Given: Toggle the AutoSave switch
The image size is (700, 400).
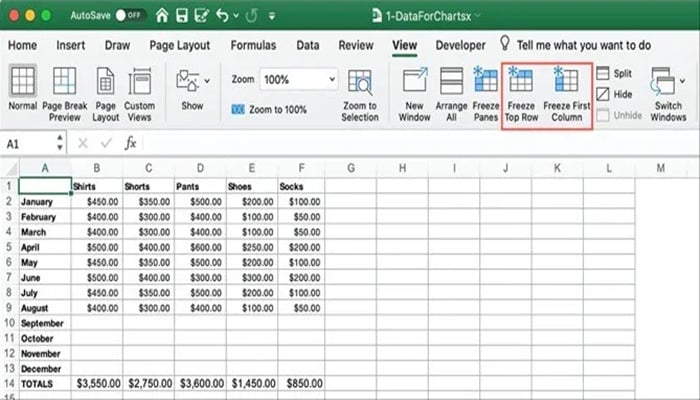Looking at the screenshot, I should (130, 15).
